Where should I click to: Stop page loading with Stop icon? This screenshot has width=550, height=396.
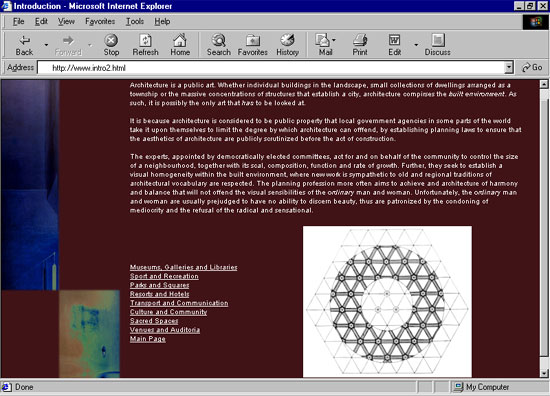(111, 40)
